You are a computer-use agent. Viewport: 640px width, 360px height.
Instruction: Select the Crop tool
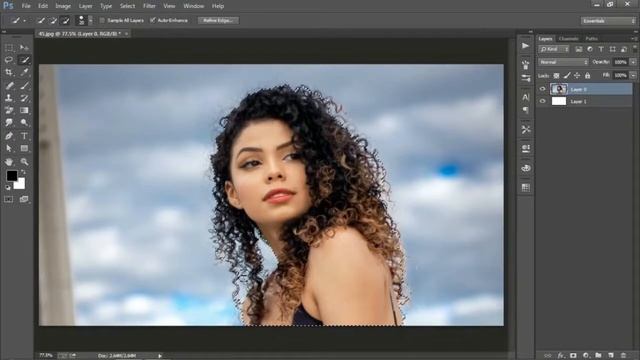(9, 73)
